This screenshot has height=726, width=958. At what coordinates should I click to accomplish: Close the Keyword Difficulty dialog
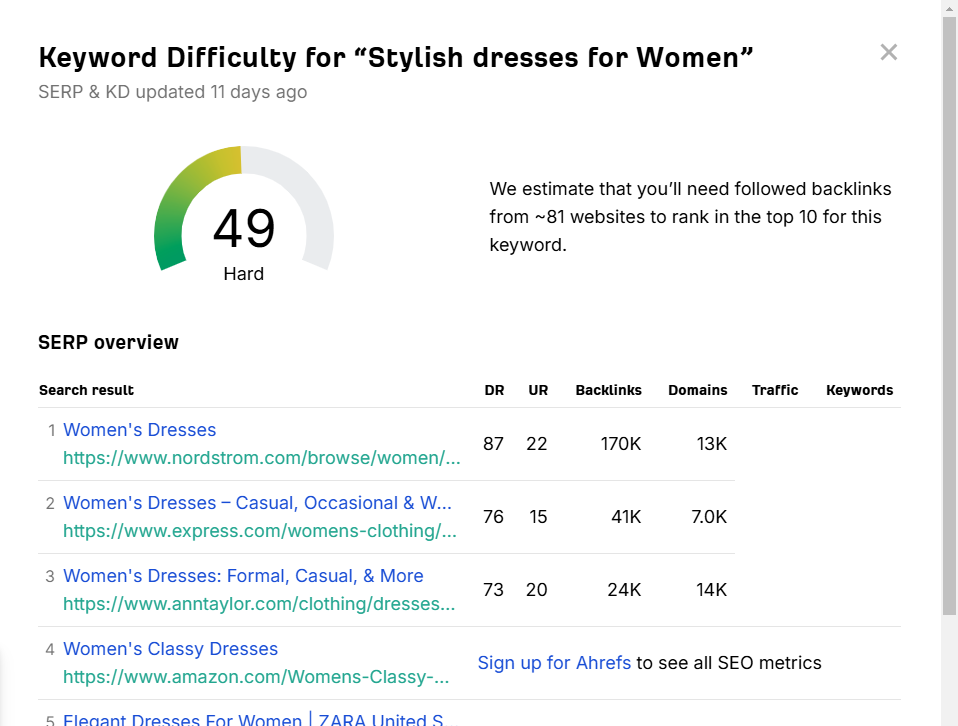[x=888, y=52]
